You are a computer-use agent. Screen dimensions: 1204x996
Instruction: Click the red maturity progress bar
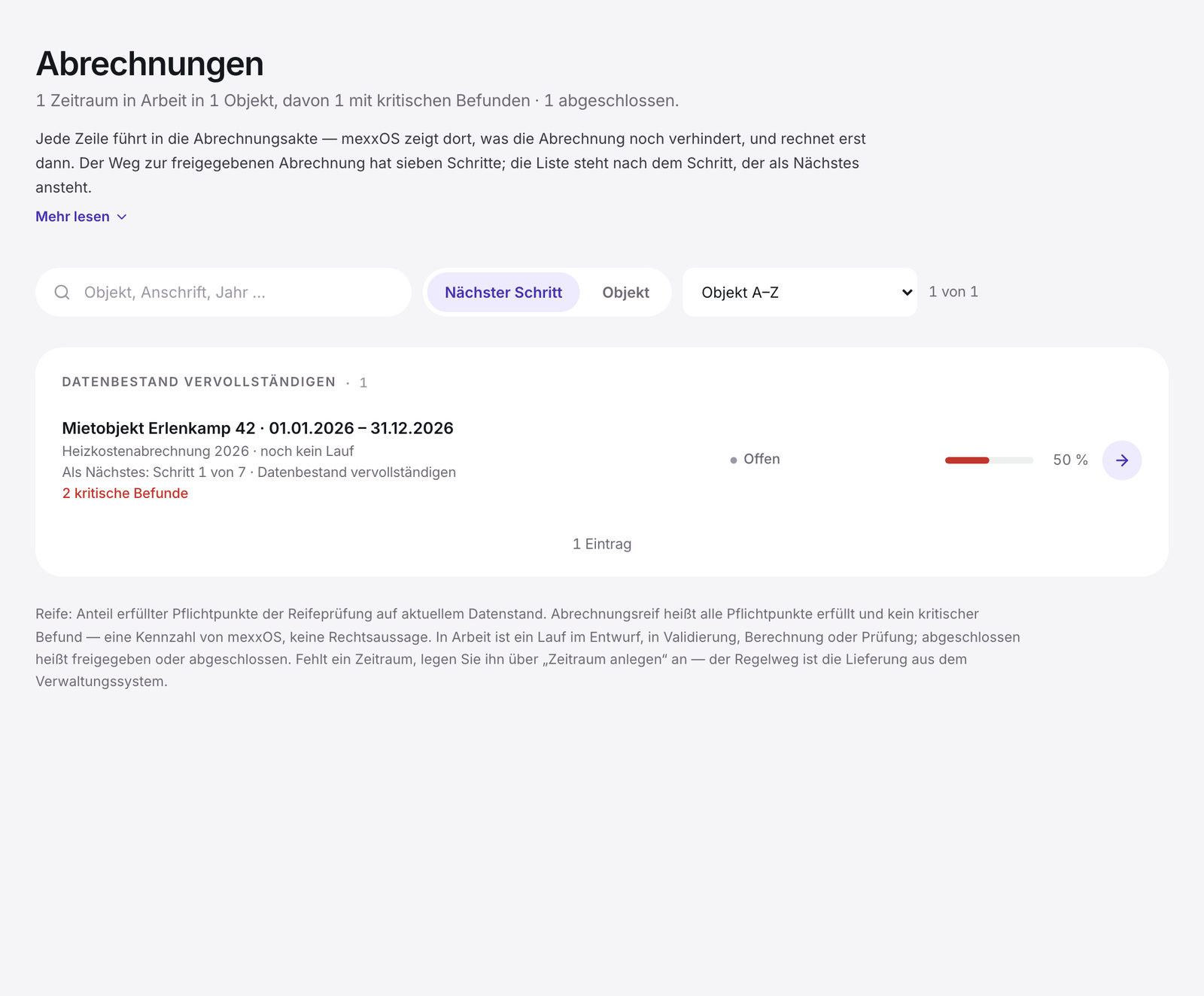(x=989, y=460)
